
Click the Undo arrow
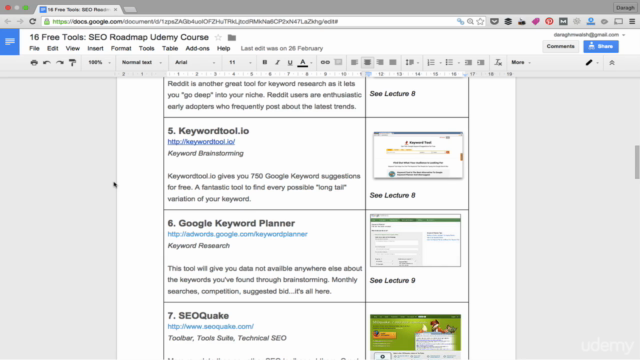click(47, 62)
